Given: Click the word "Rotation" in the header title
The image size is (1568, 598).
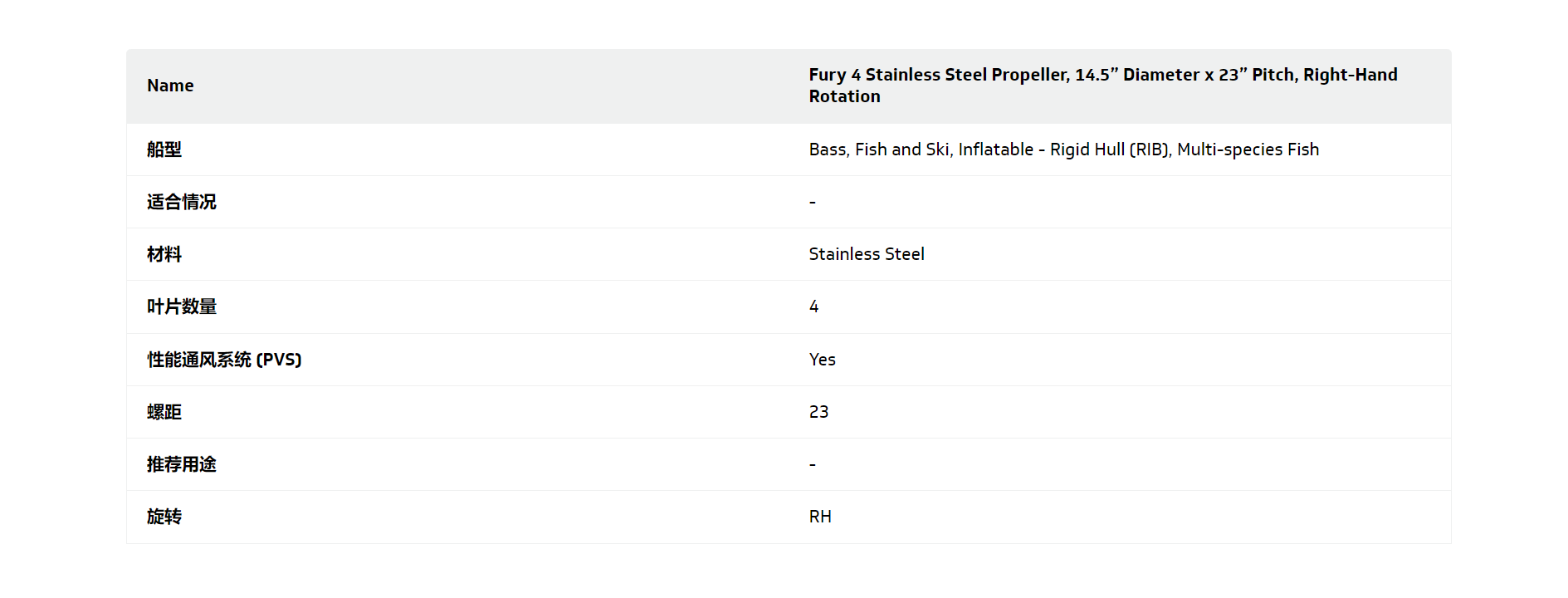Looking at the screenshot, I should point(844,96).
